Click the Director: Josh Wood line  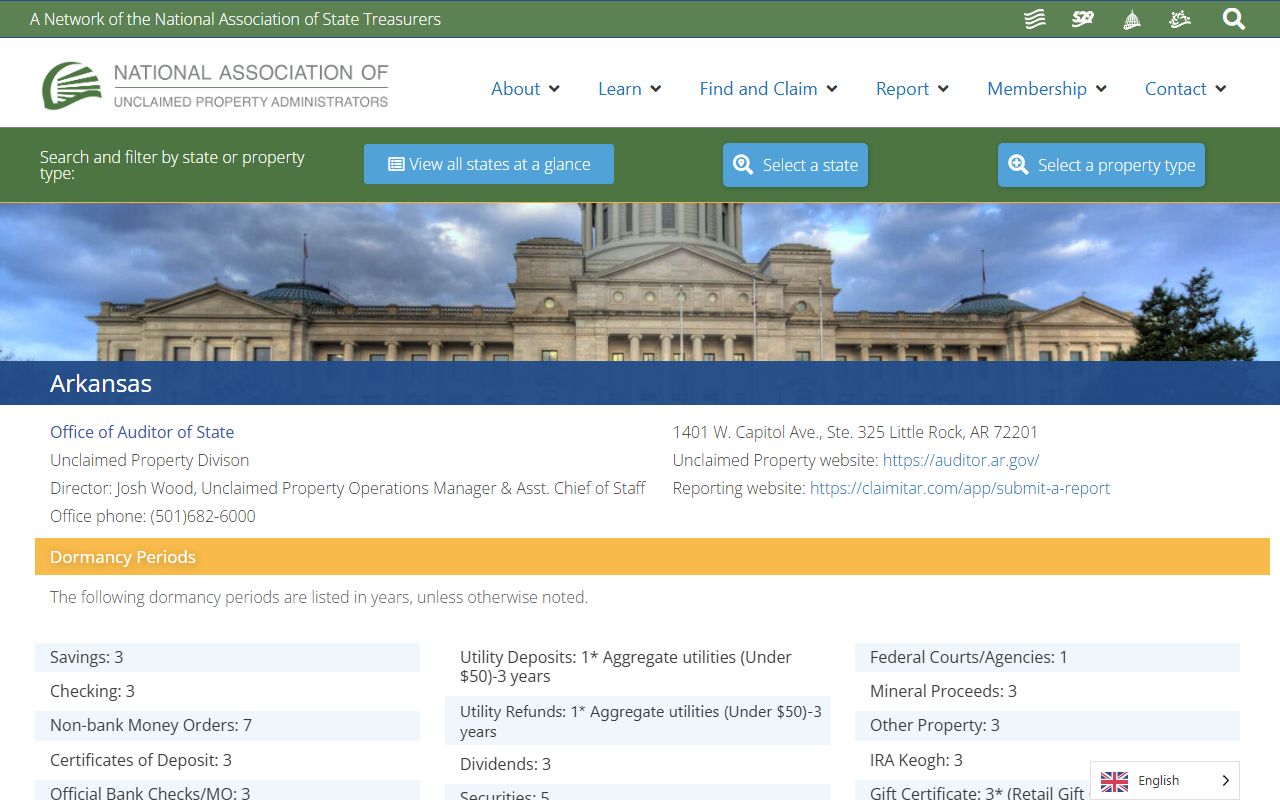348,488
